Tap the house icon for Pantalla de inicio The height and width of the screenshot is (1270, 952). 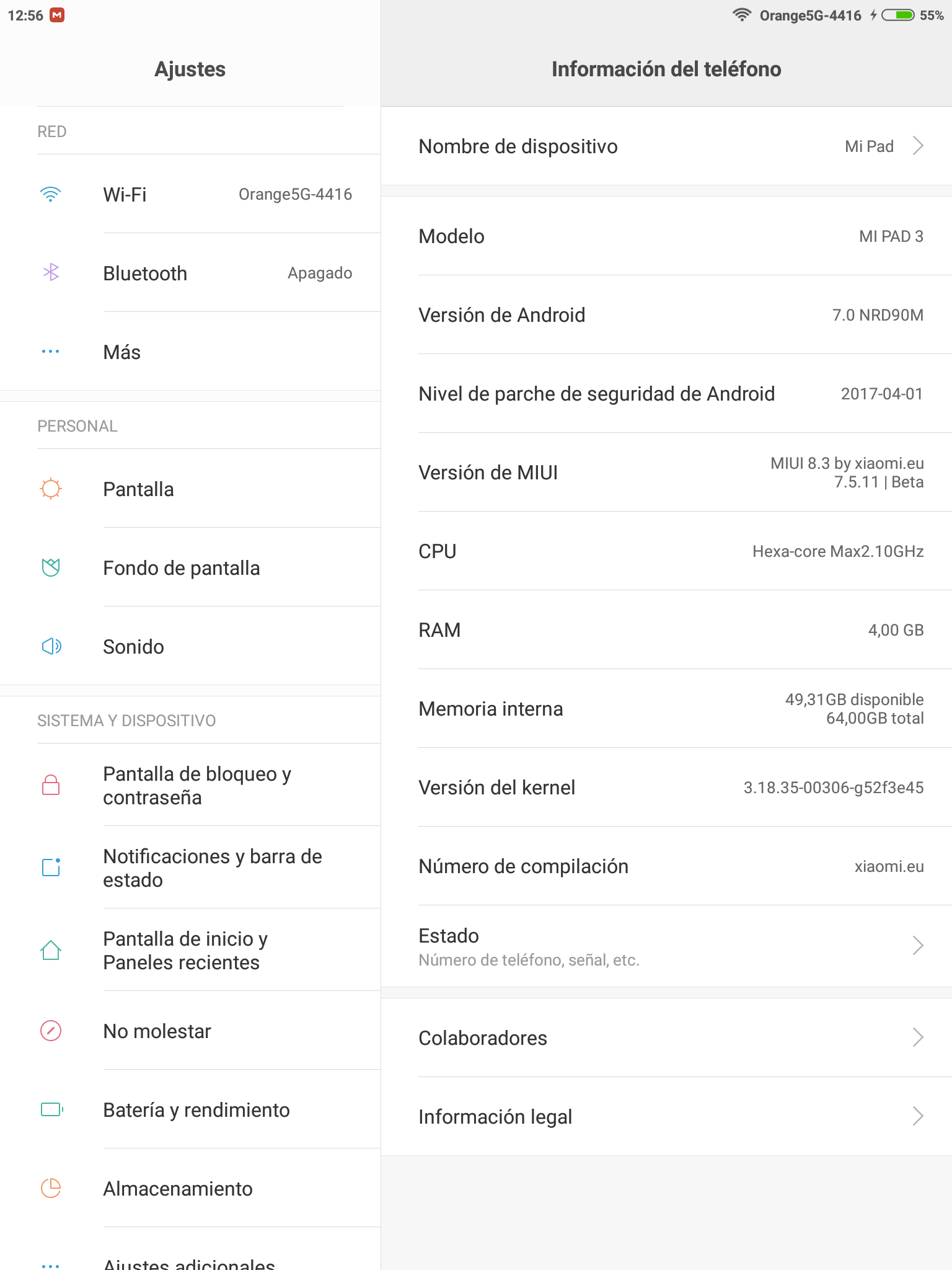pos(51,949)
